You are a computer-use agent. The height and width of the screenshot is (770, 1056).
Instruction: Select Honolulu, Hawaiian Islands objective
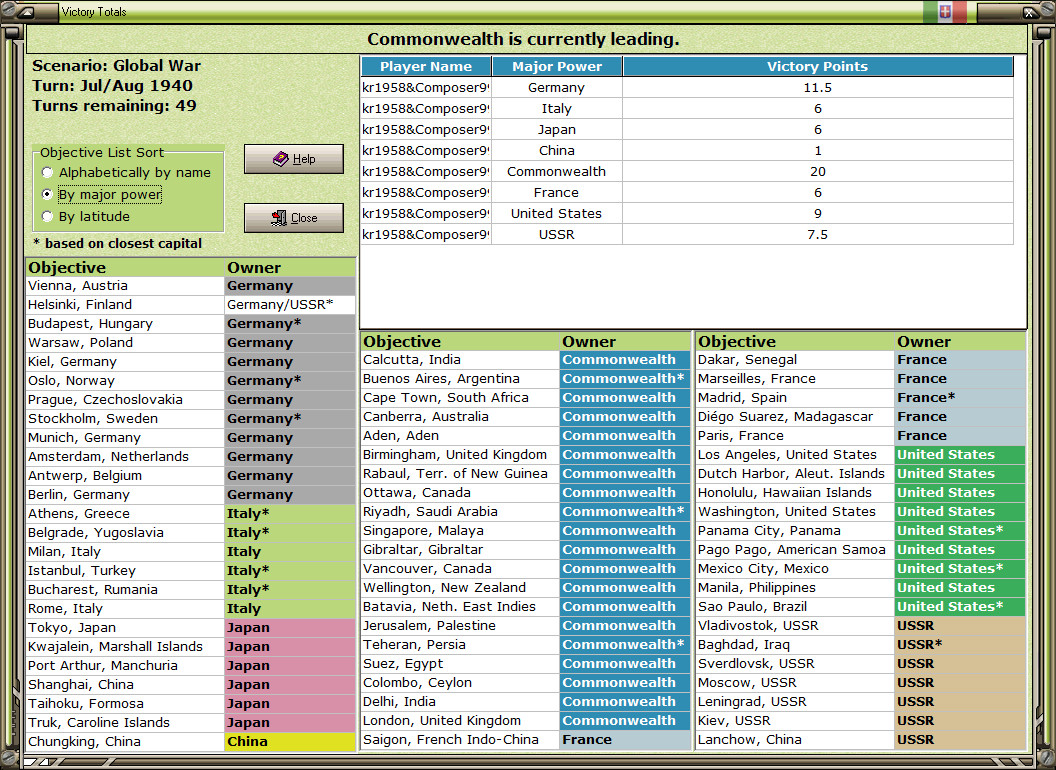(x=795, y=492)
